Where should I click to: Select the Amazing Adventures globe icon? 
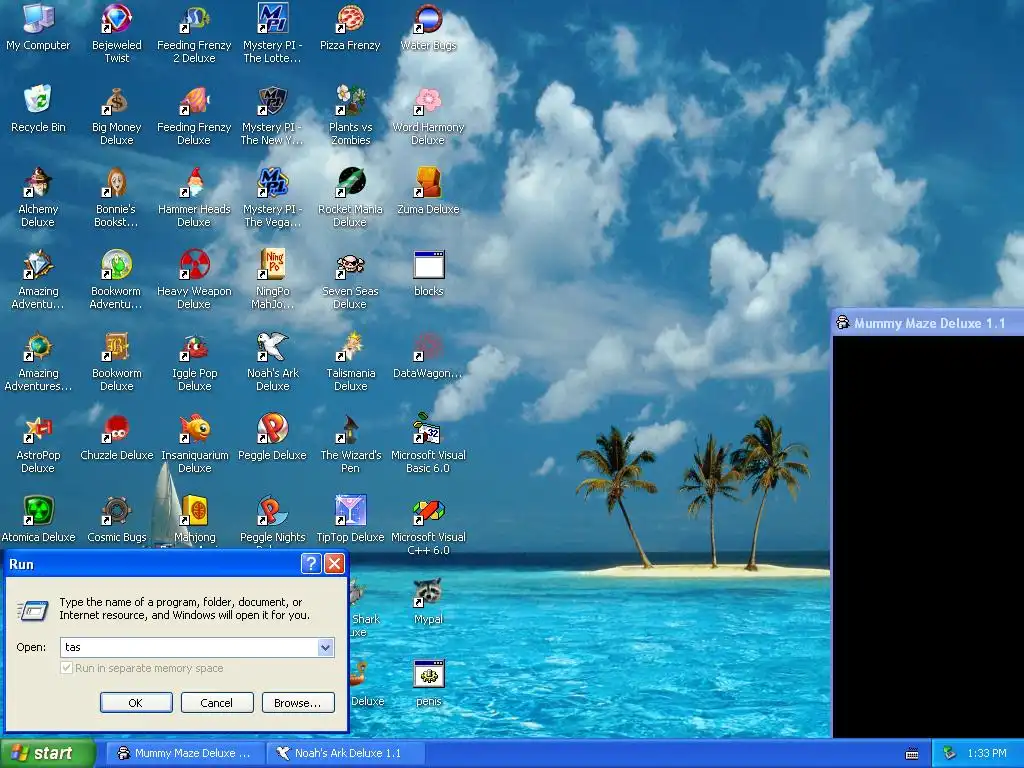tap(38, 362)
